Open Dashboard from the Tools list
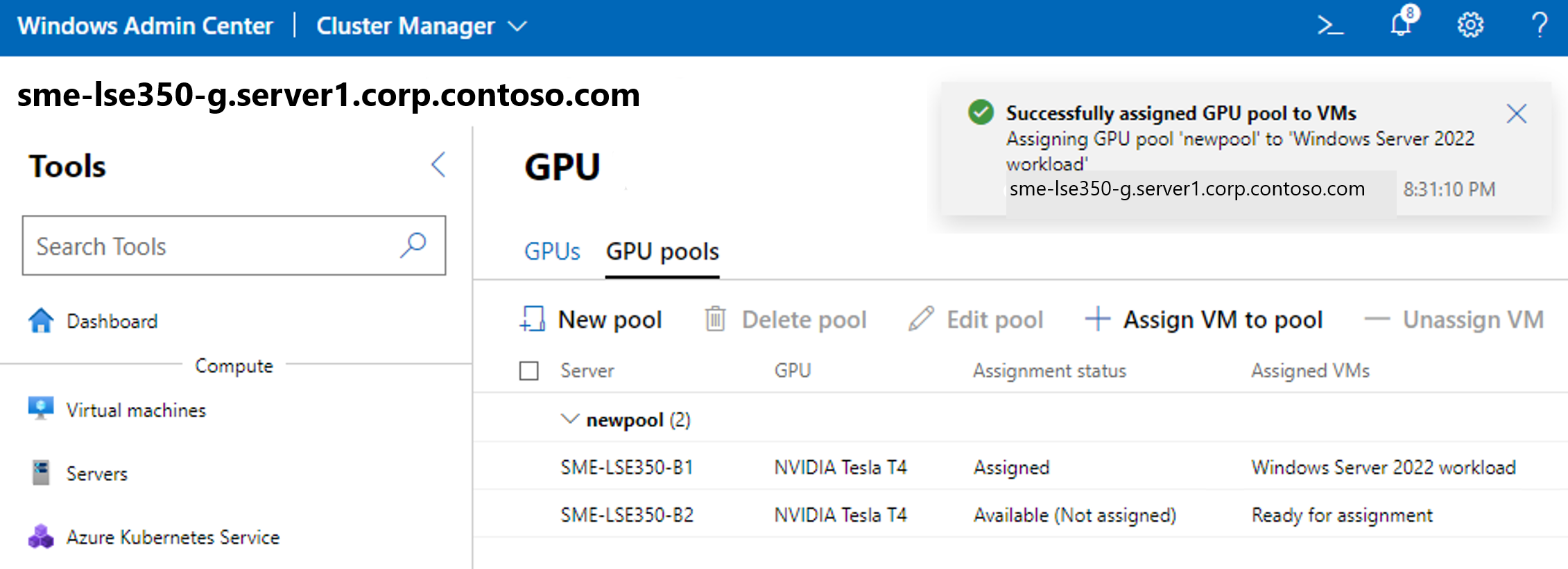The height and width of the screenshot is (569, 1568). pyautogui.click(x=112, y=322)
